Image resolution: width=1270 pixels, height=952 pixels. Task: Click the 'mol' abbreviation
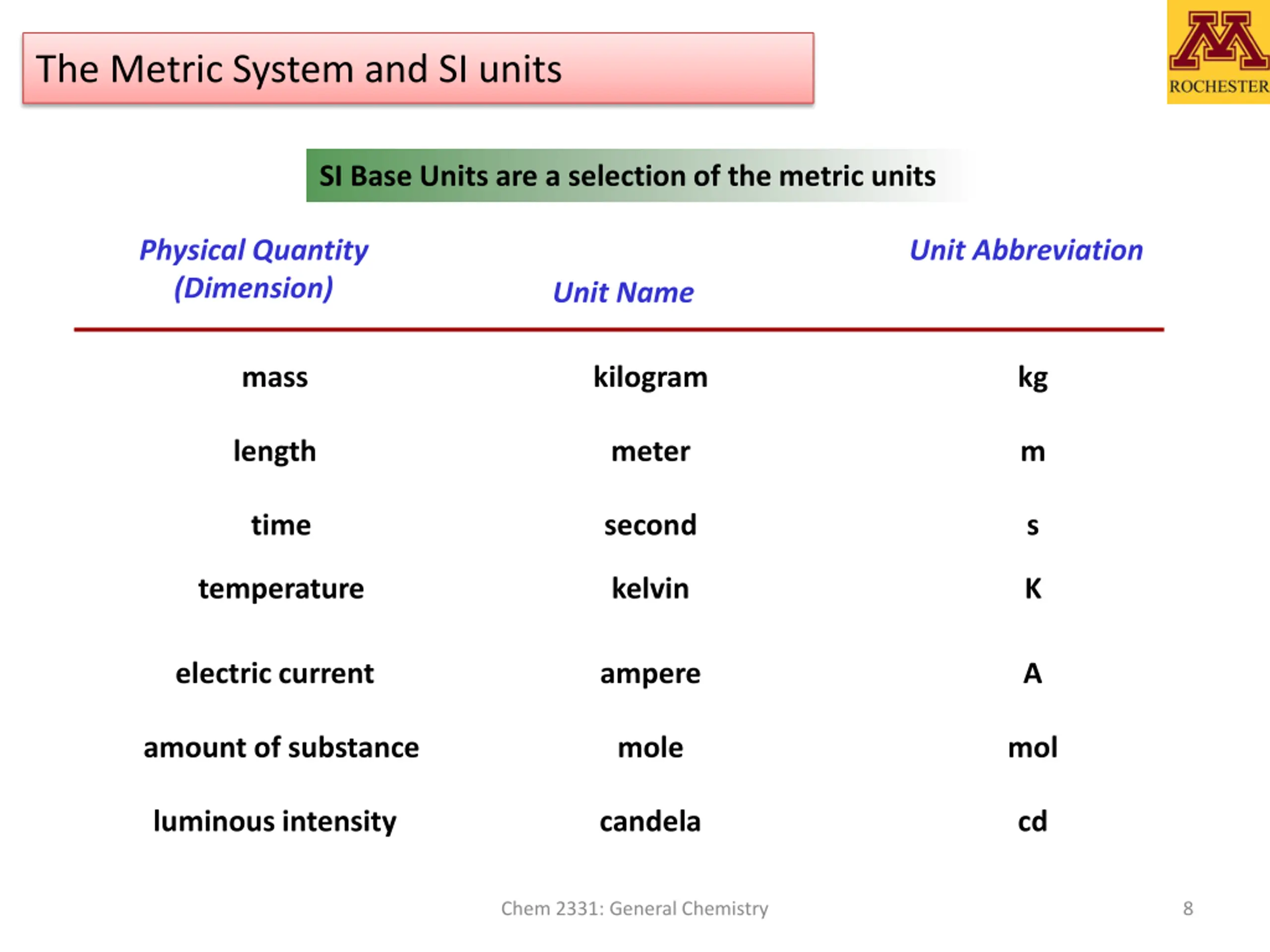click(1032, 747)
